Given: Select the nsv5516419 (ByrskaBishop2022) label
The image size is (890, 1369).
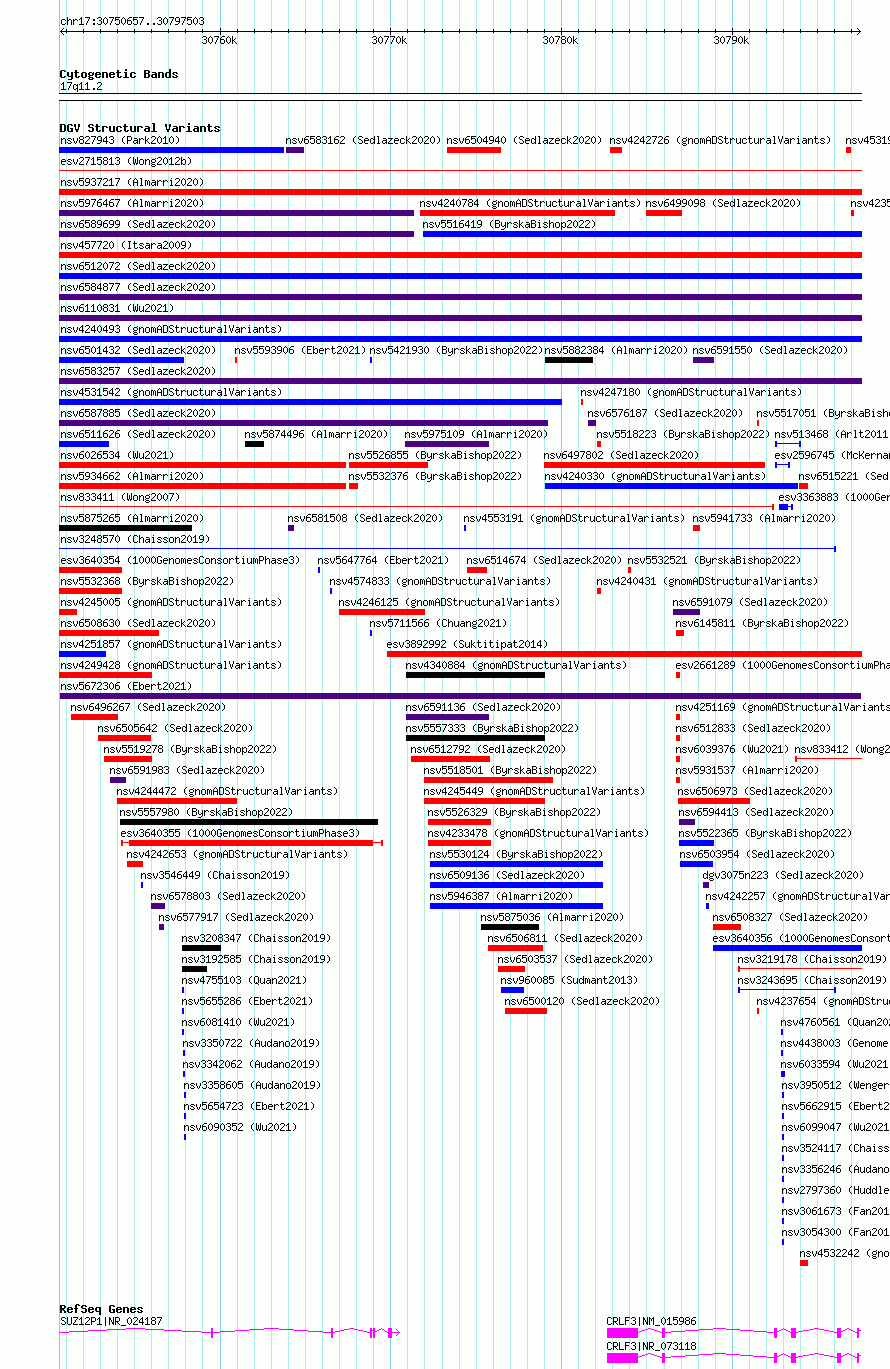Looking at the screenshot, I should 509,224.
